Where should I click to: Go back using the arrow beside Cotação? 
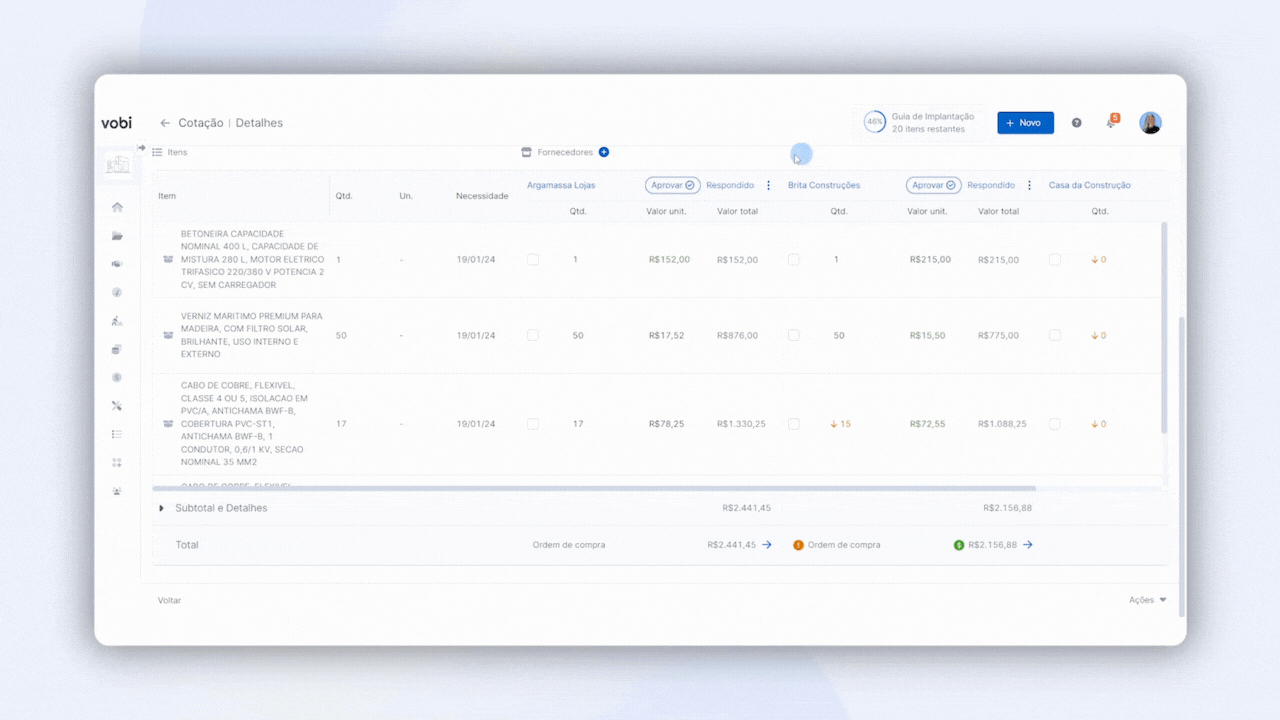coord(165,123)
